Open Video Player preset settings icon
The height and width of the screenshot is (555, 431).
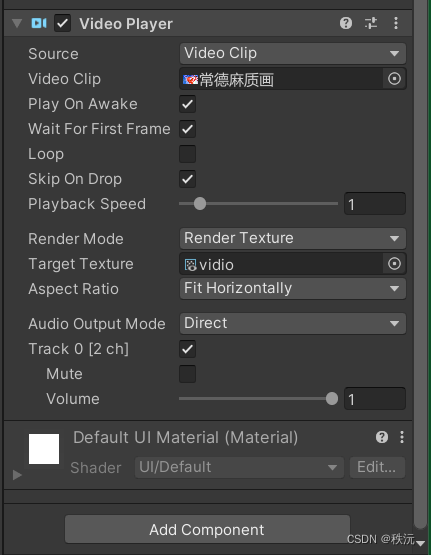click(x=371, y=23)
